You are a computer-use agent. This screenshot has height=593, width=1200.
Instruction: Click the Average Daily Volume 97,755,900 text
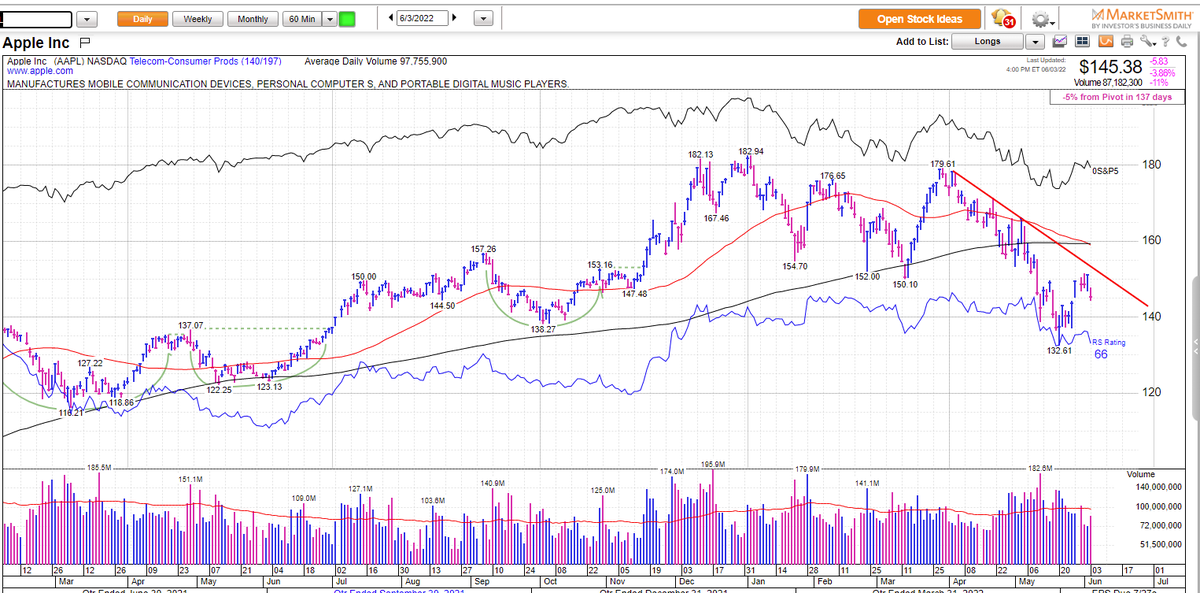pyautogui.click(x=375, y=61)
